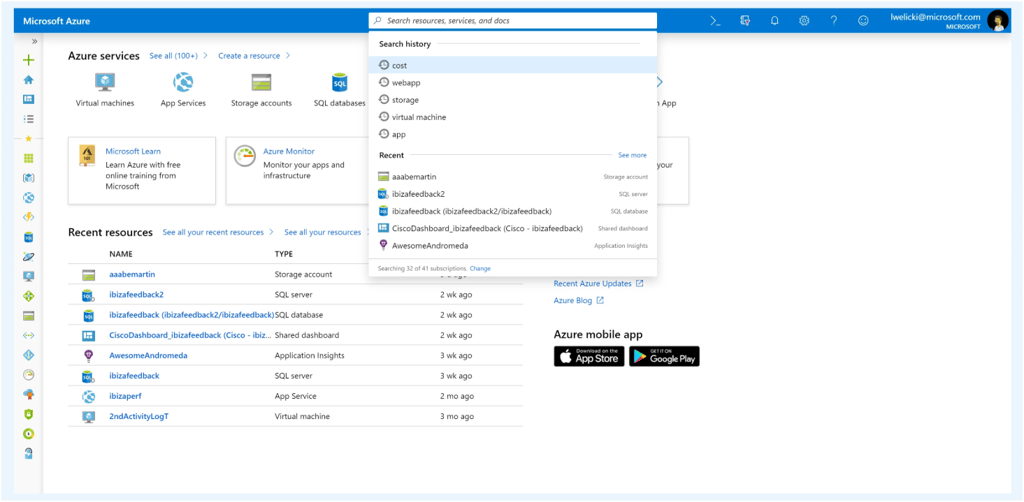Image resolution: width=1024 pixels, height=502 pixels.
Task: Select 'cost' from search history
Action: [513, 65]
